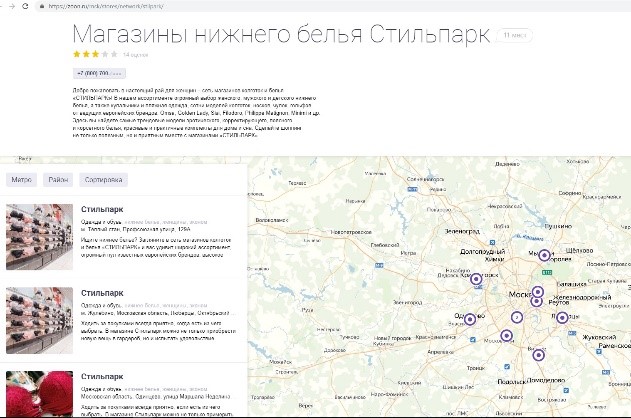Select map marker near Люберцы
This screenshot has height=418, width=631.
coord(562,318)
